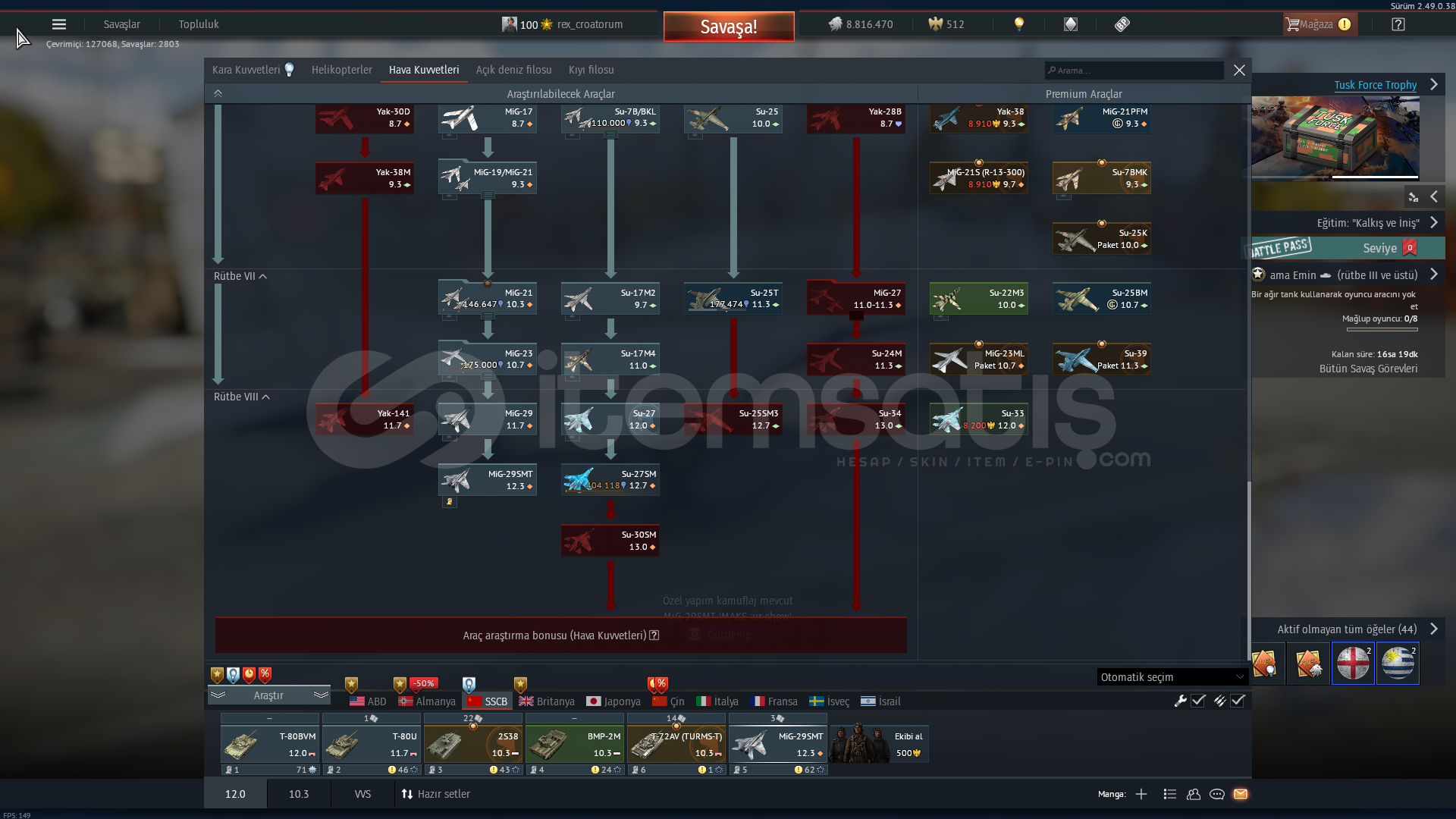Open the Otomatik seçim dropdown
Viewport: 1456px width, 819px height.
click(1172, 677)
